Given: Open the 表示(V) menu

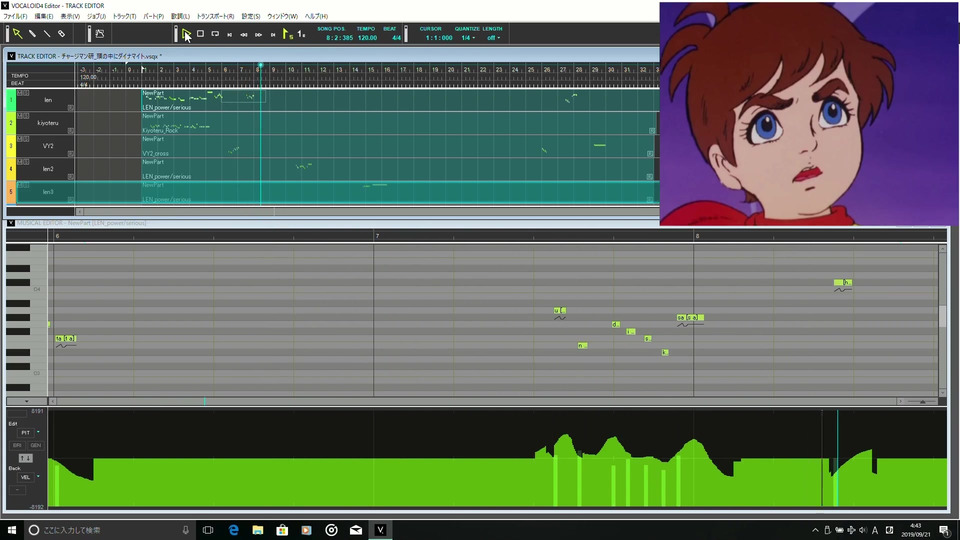Looking at the screenshot, I should click(x=70, y=17).
